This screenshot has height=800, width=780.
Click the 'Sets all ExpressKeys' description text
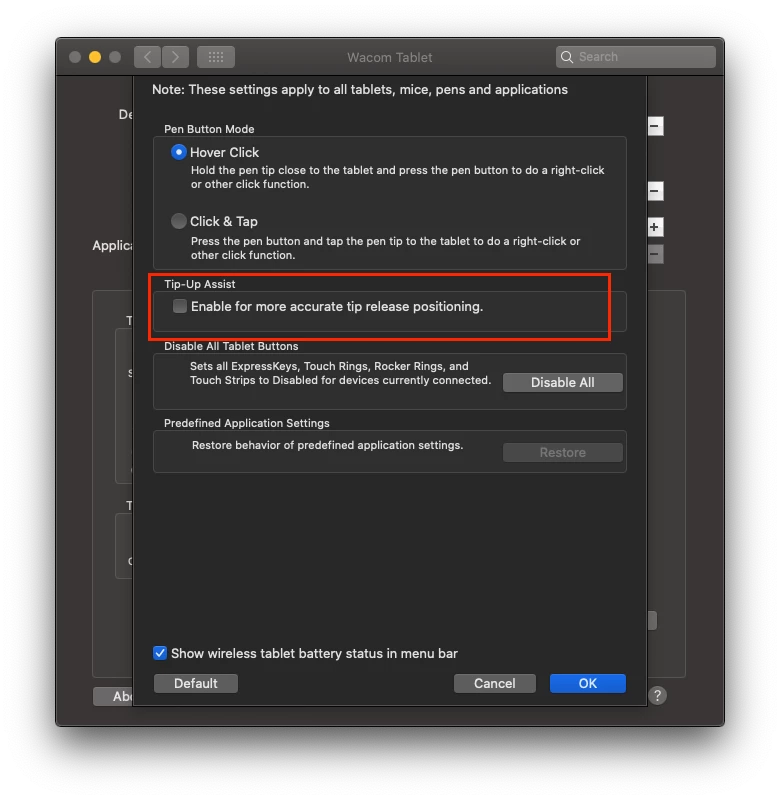point(340,373)
